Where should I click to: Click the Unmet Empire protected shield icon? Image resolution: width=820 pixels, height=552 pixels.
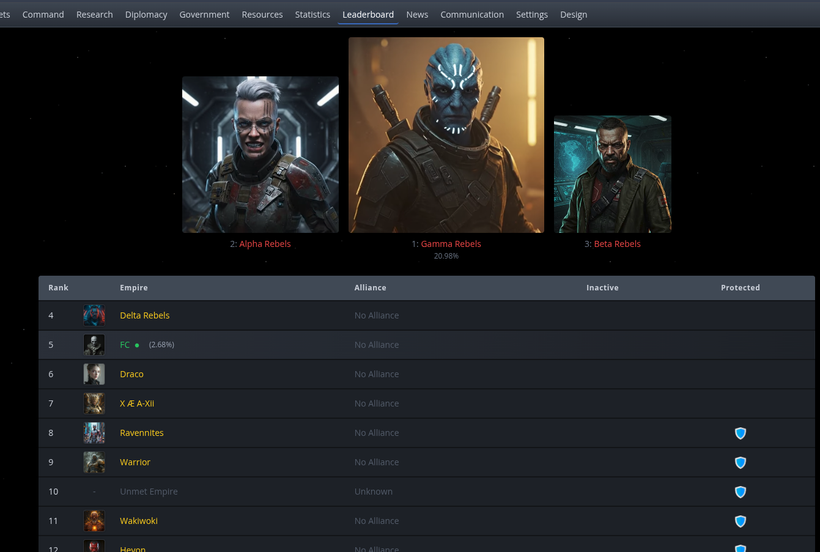pyautogui.click(x=740, y=491)
